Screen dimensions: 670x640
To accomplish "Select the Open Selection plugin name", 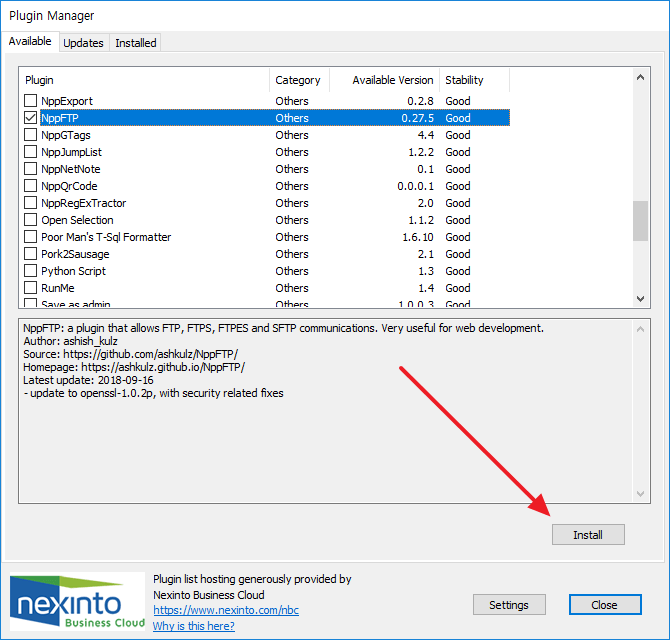I will [77, 220].
